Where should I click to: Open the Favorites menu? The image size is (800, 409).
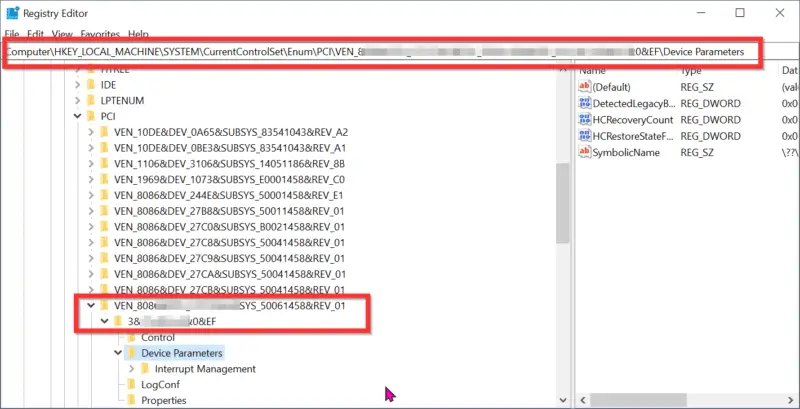(x=100, y=34)
